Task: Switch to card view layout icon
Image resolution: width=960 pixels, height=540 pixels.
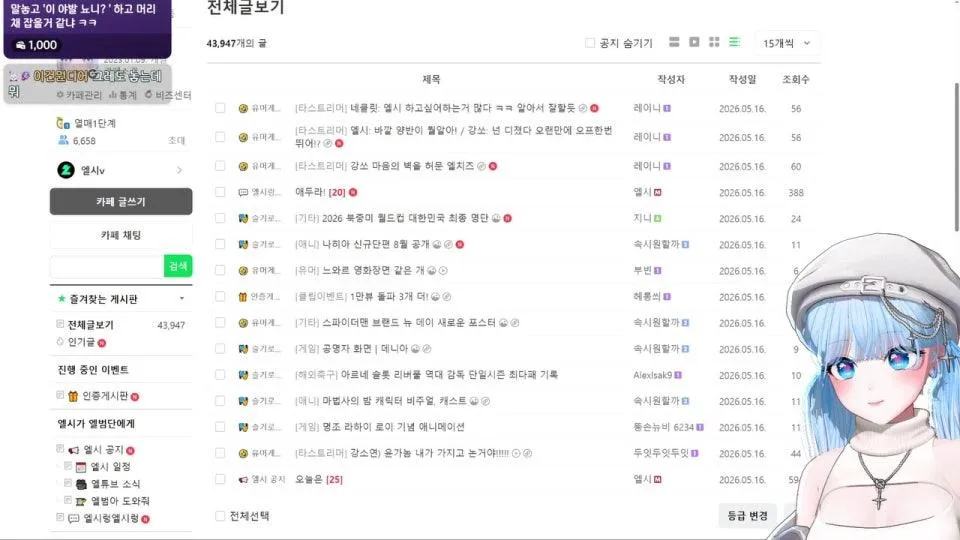Action: pyautogui.click(x=674, y=42)
